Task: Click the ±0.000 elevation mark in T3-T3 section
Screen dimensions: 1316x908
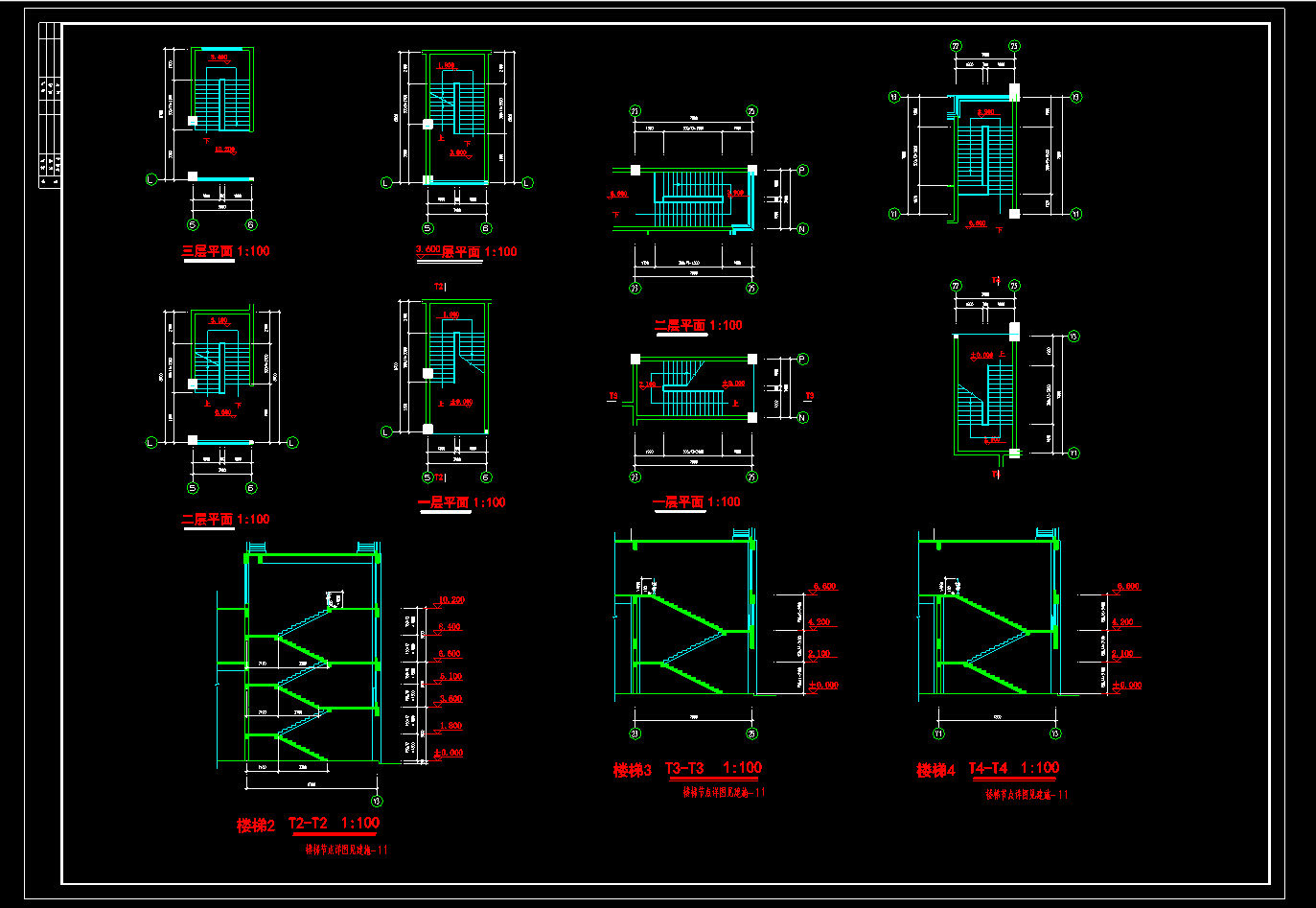Action: pyautogui.click(x=823, y=686)
